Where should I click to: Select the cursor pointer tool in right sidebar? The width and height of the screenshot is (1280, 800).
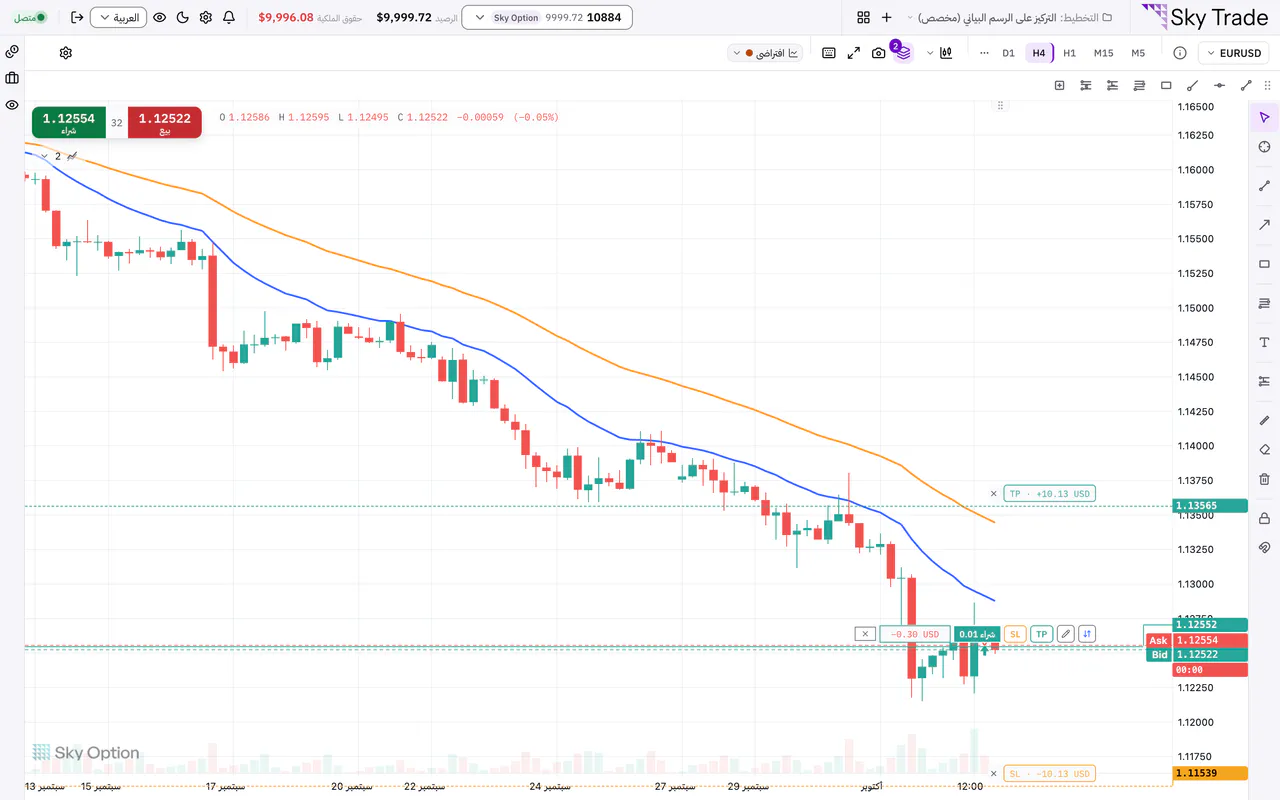(1264, 118)
